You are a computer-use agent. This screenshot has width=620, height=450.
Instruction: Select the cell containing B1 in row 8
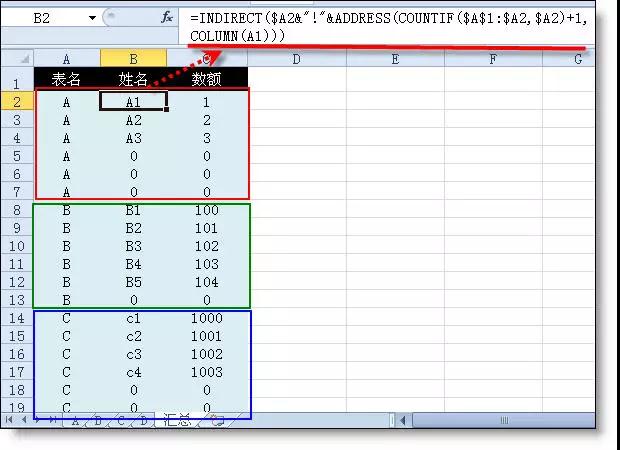[133, 210]
